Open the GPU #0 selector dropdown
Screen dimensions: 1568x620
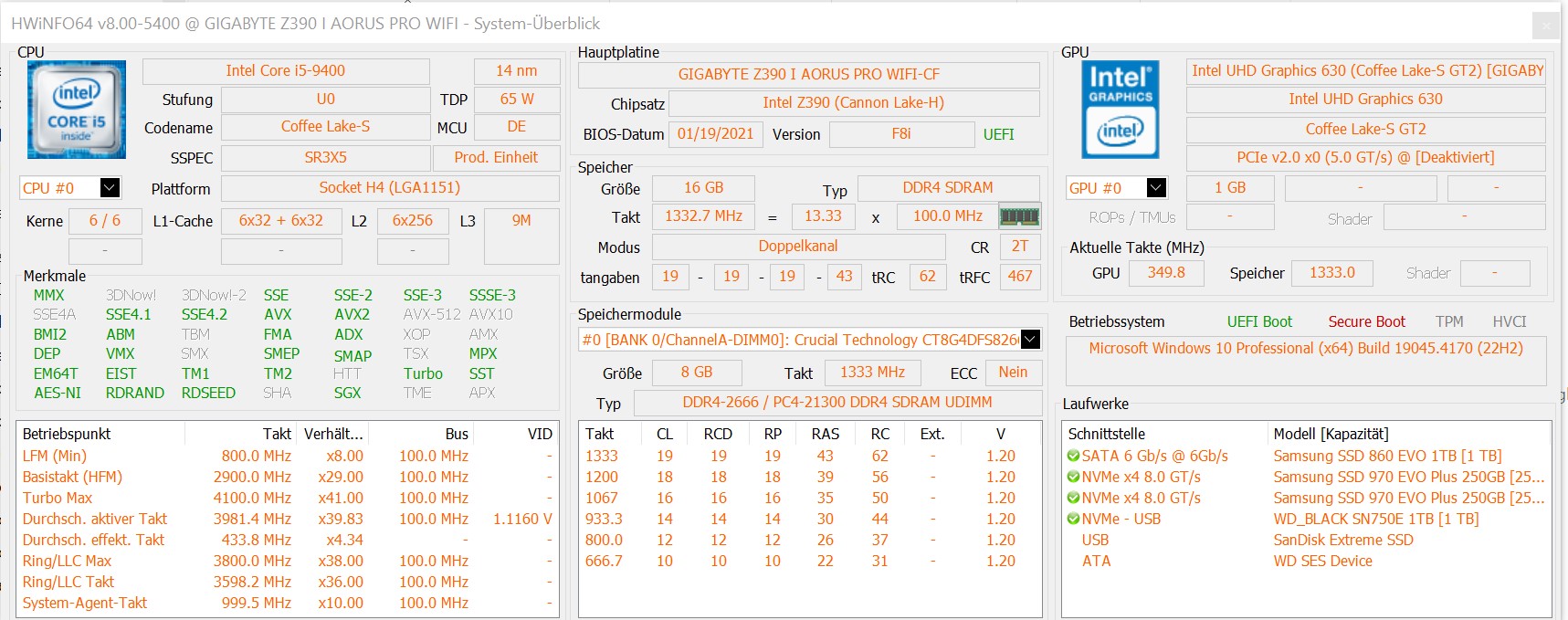(1156, 188)
